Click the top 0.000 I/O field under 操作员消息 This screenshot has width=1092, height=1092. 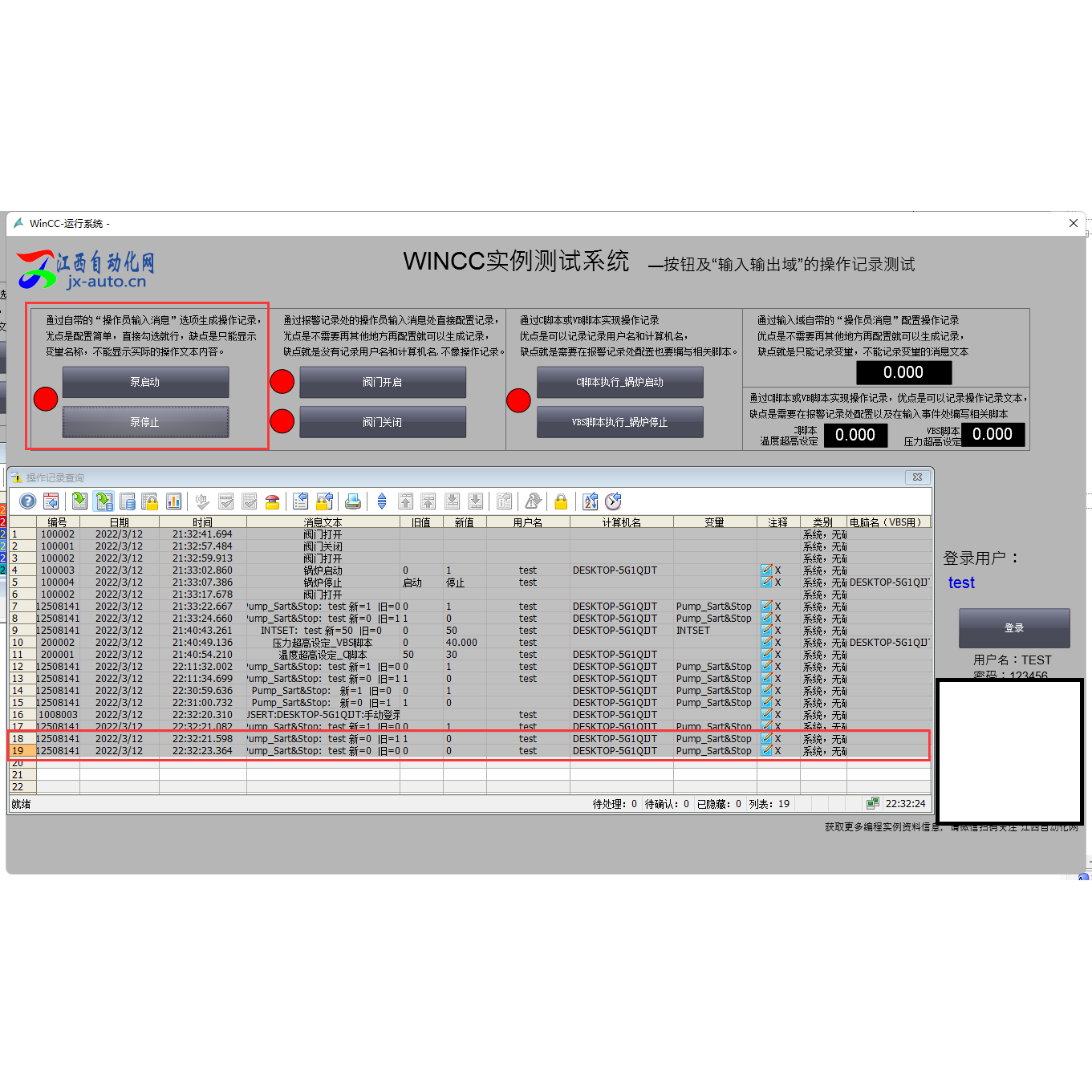pyautogui.click(x=903, y=372)
